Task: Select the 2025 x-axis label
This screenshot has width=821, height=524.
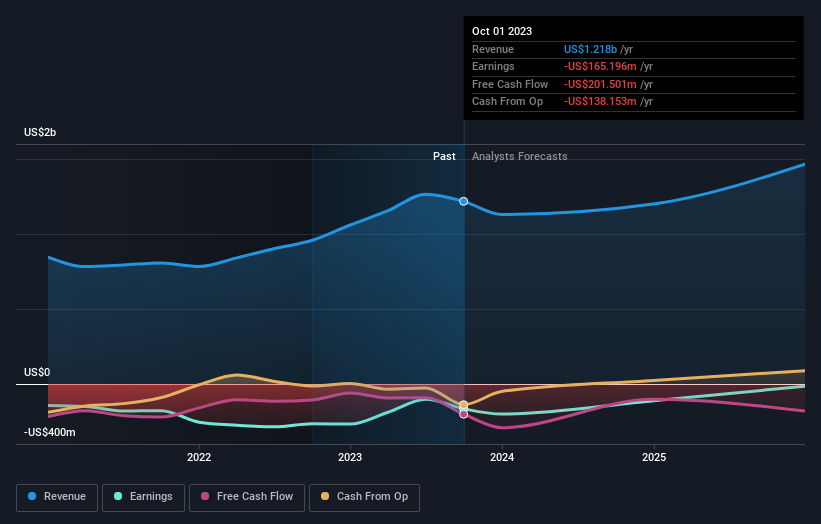Action: tap(654, 457)
